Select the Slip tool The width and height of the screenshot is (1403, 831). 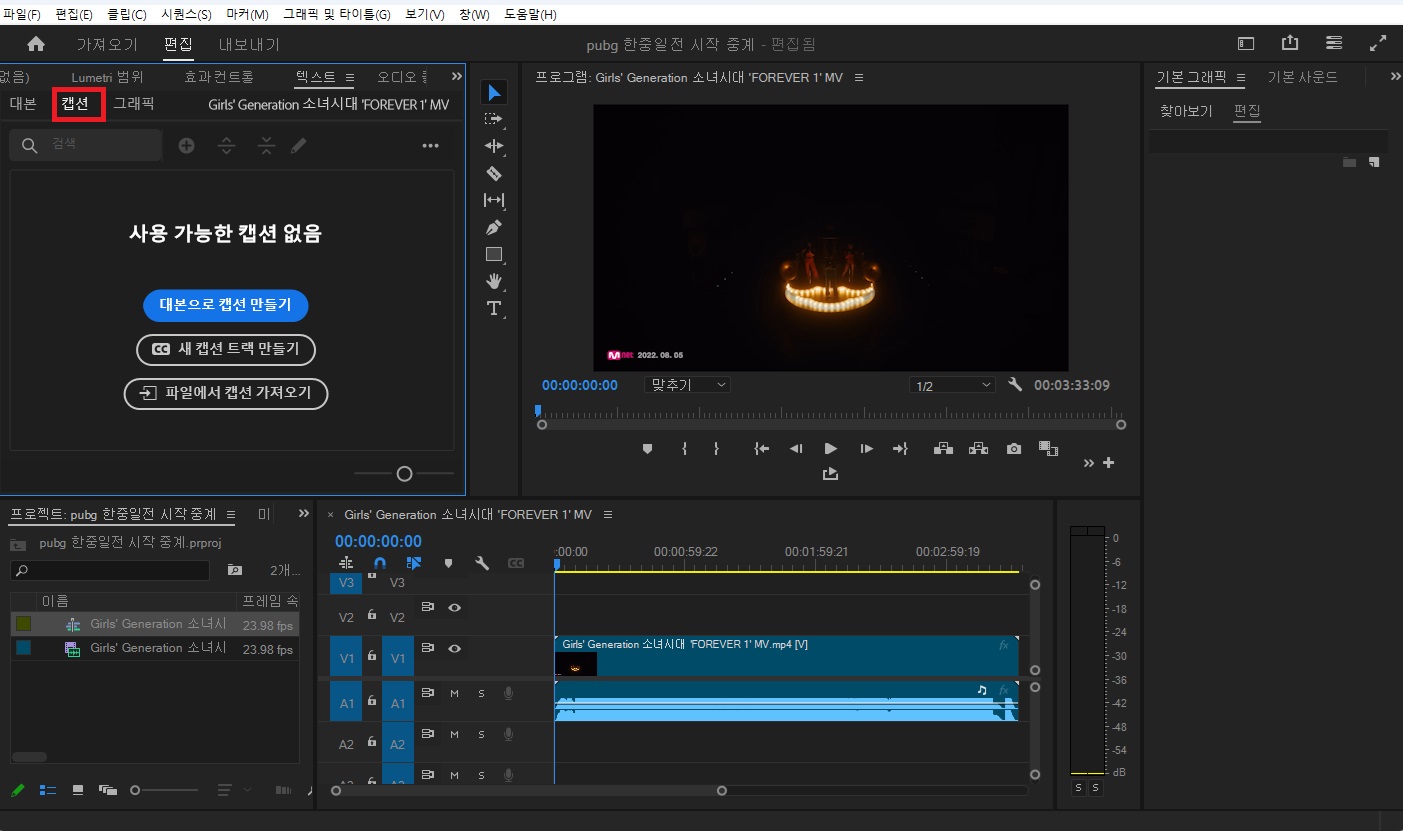(x=494, y=200)
